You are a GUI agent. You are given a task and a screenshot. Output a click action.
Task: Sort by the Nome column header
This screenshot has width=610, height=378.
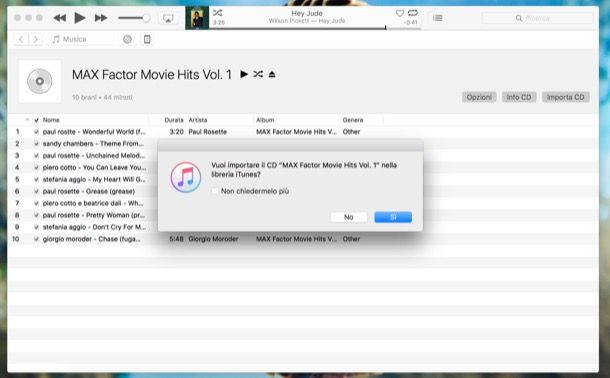[51, 120]
